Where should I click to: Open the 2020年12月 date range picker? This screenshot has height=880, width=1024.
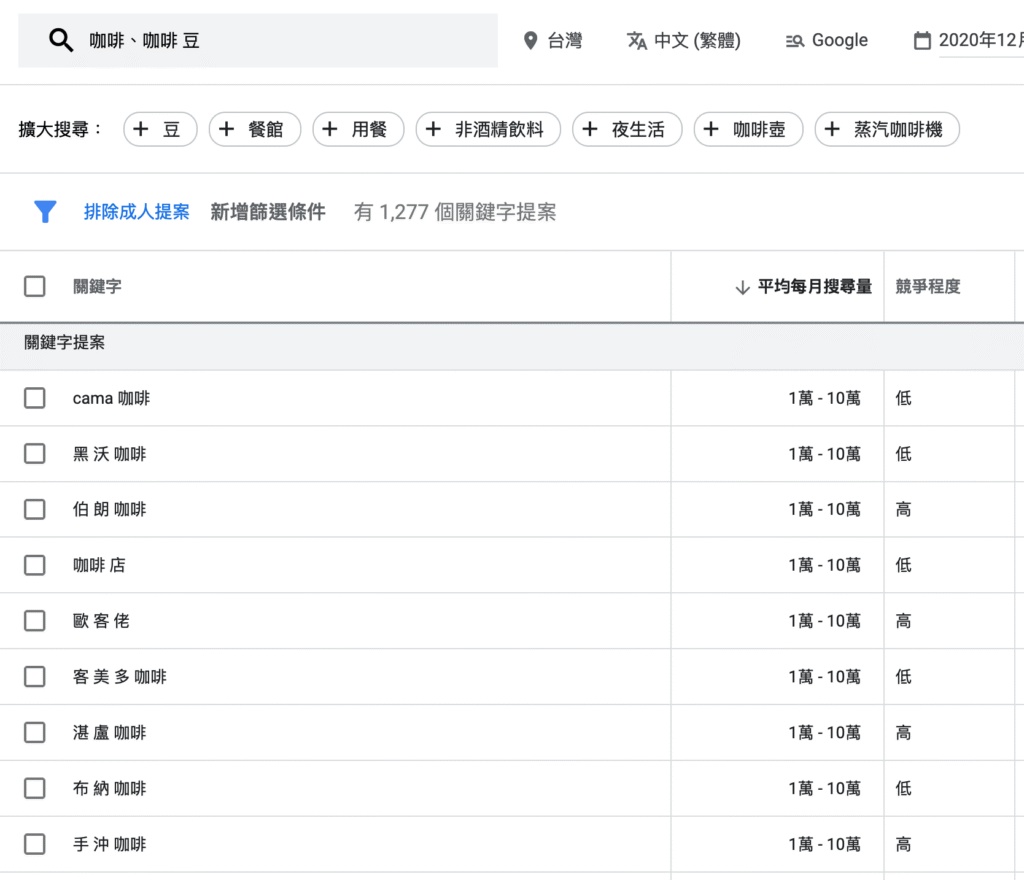[x=968, y=40]
